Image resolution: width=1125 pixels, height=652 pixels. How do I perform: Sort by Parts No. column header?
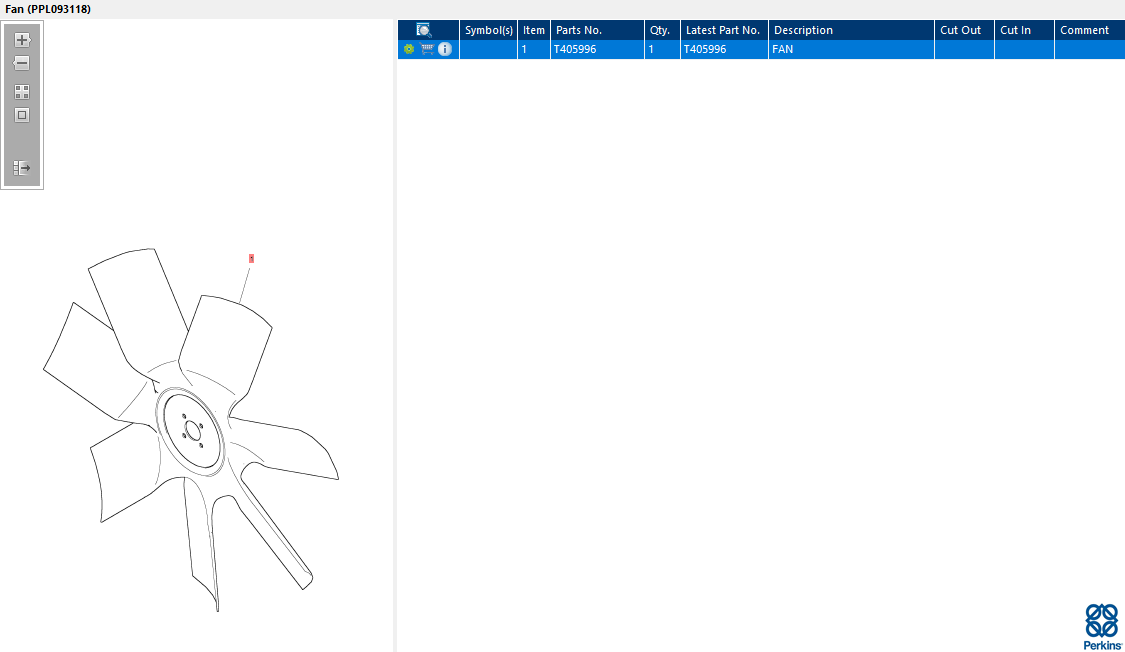point(597,30)
